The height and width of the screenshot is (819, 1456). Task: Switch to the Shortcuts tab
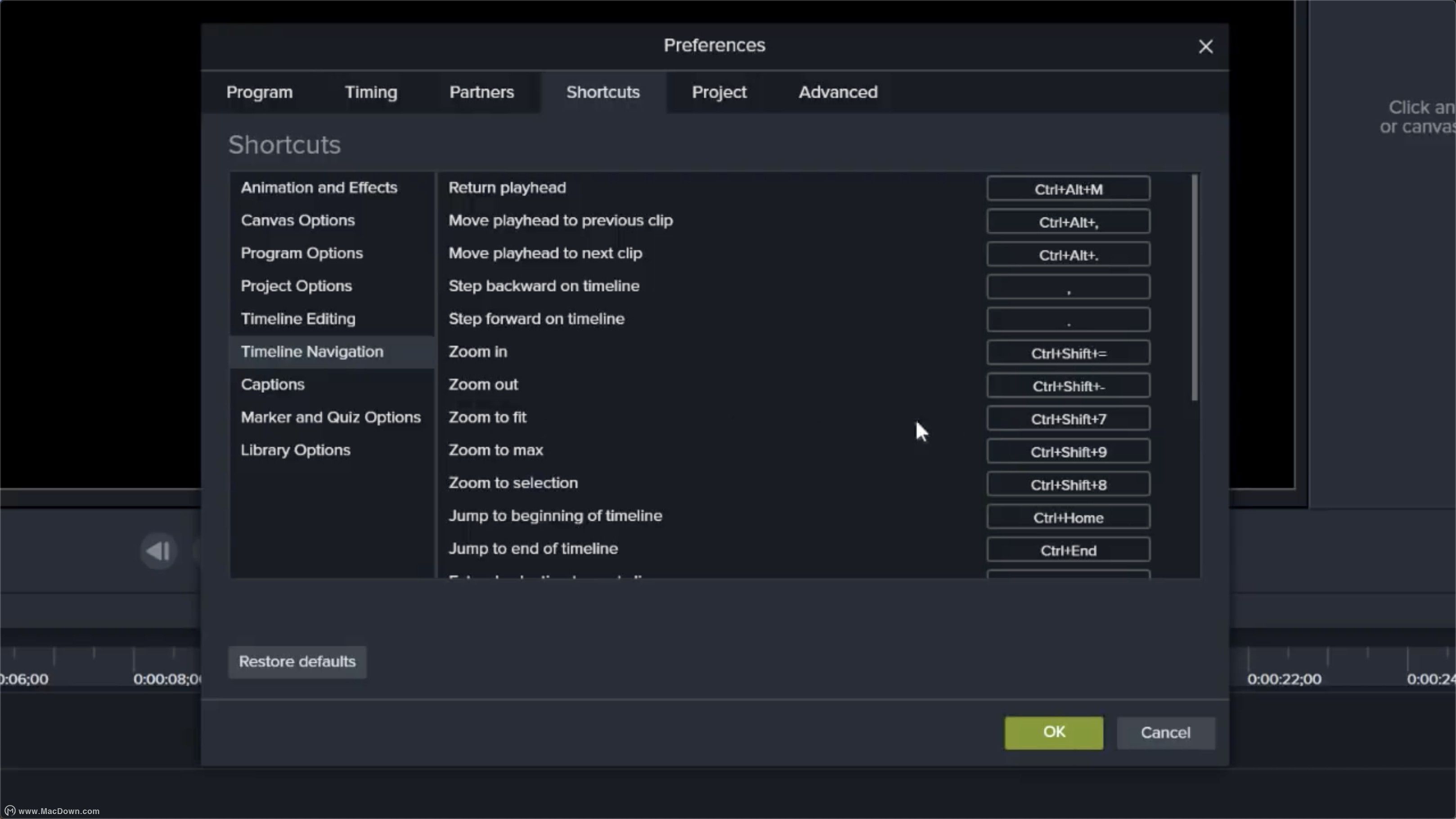603,92
